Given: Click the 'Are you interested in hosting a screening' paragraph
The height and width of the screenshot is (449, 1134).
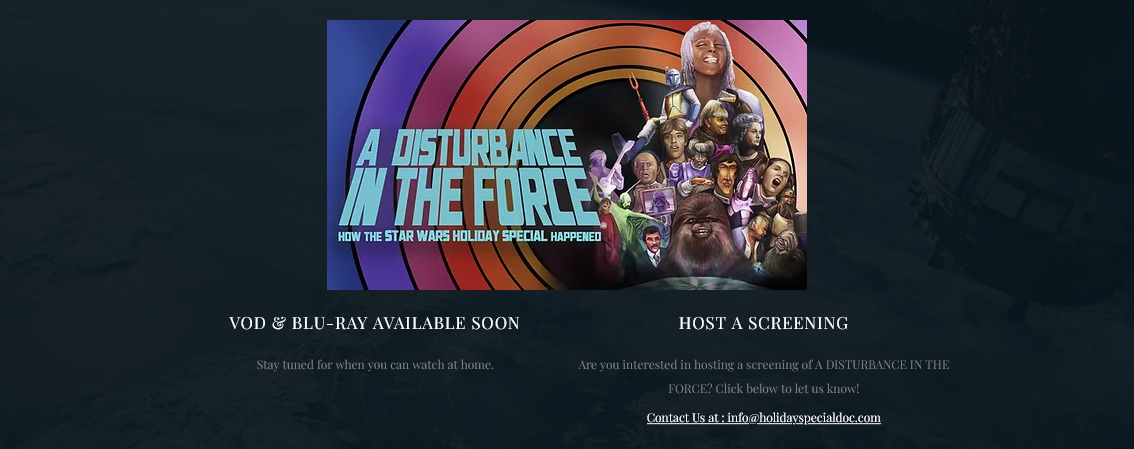Looking at the screenshot, I should tap(763, 377).
